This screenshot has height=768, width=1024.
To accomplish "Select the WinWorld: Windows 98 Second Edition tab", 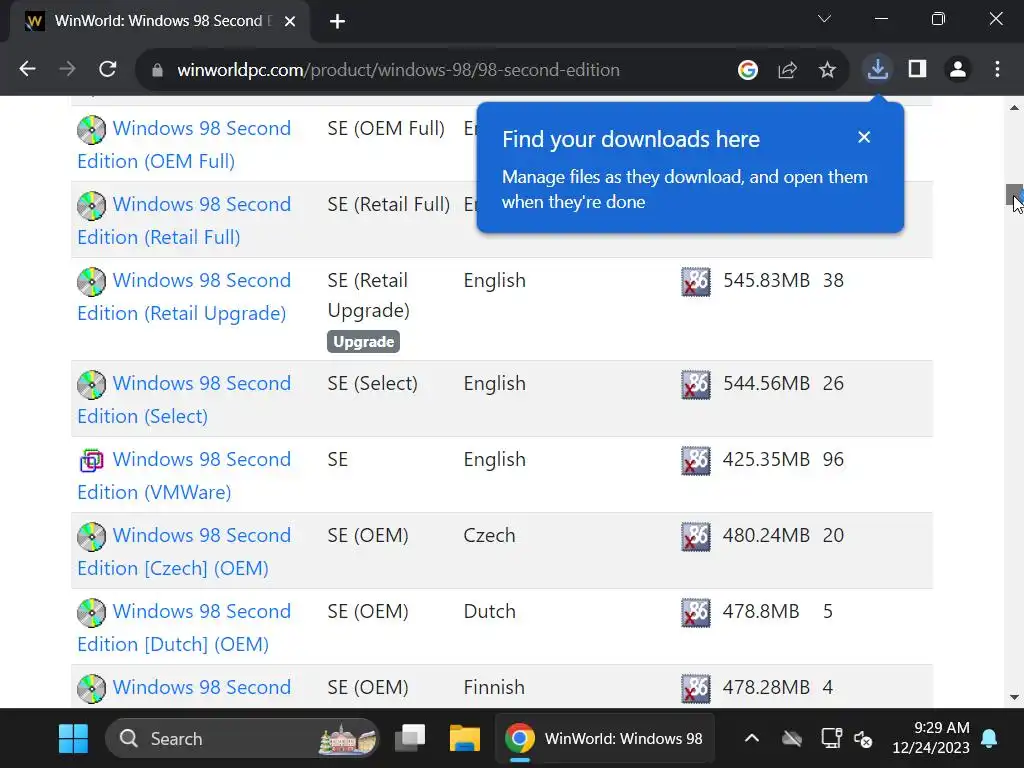I will 160,22.
